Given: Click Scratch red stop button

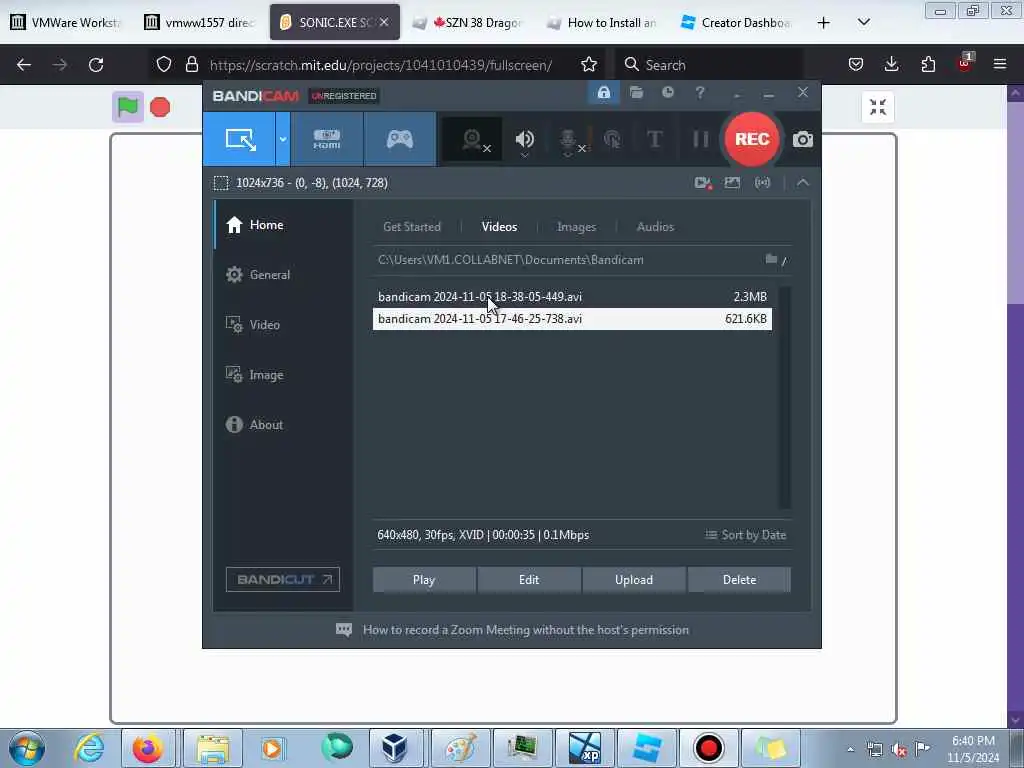Looking at the screenshot, I should [160, 107].
